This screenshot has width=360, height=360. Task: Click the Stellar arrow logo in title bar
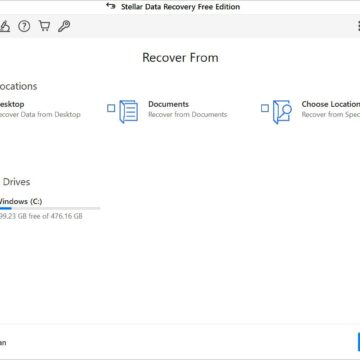111,6
